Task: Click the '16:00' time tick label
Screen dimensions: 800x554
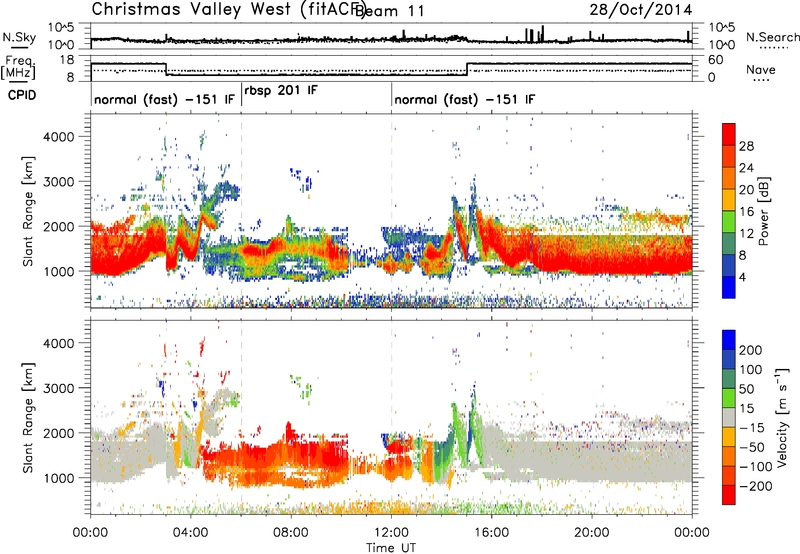Action: [x=491, y=533]
